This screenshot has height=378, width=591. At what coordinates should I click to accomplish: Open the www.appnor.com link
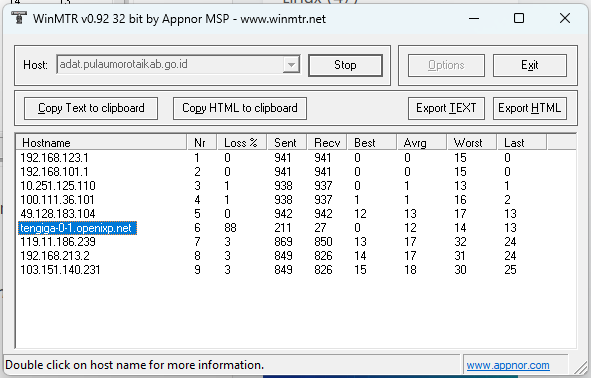click(508, 365)
